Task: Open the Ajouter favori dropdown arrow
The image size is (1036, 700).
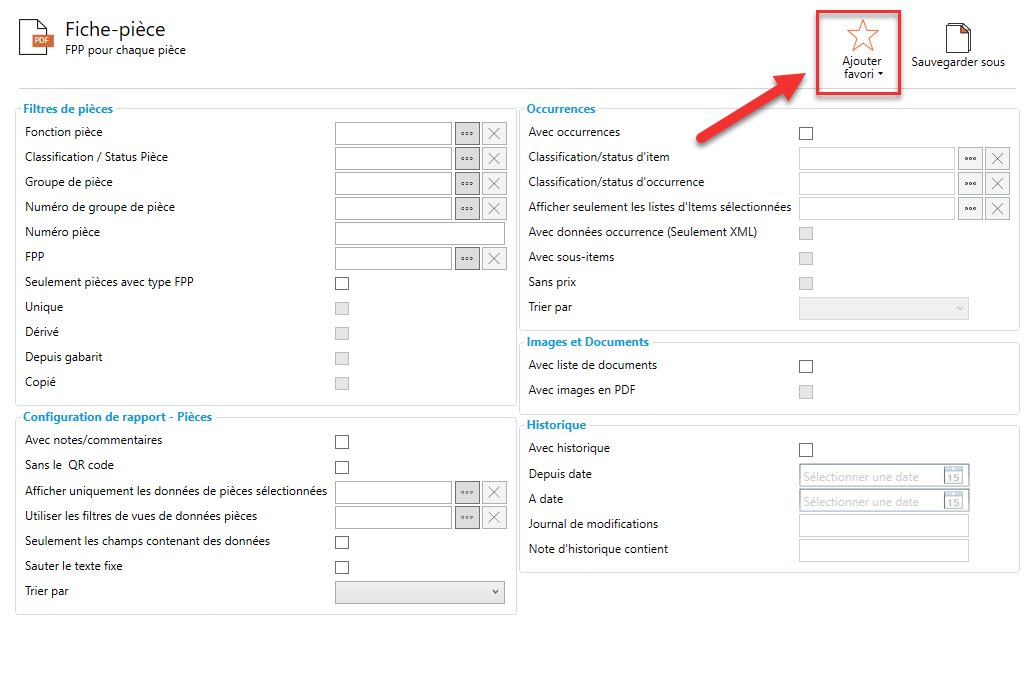Action: click(880, 75)
